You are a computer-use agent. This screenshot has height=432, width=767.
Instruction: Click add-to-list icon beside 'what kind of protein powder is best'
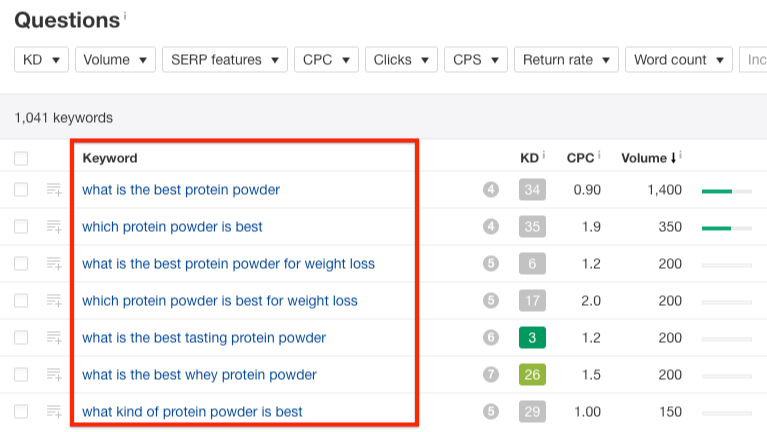coord(54,411)
